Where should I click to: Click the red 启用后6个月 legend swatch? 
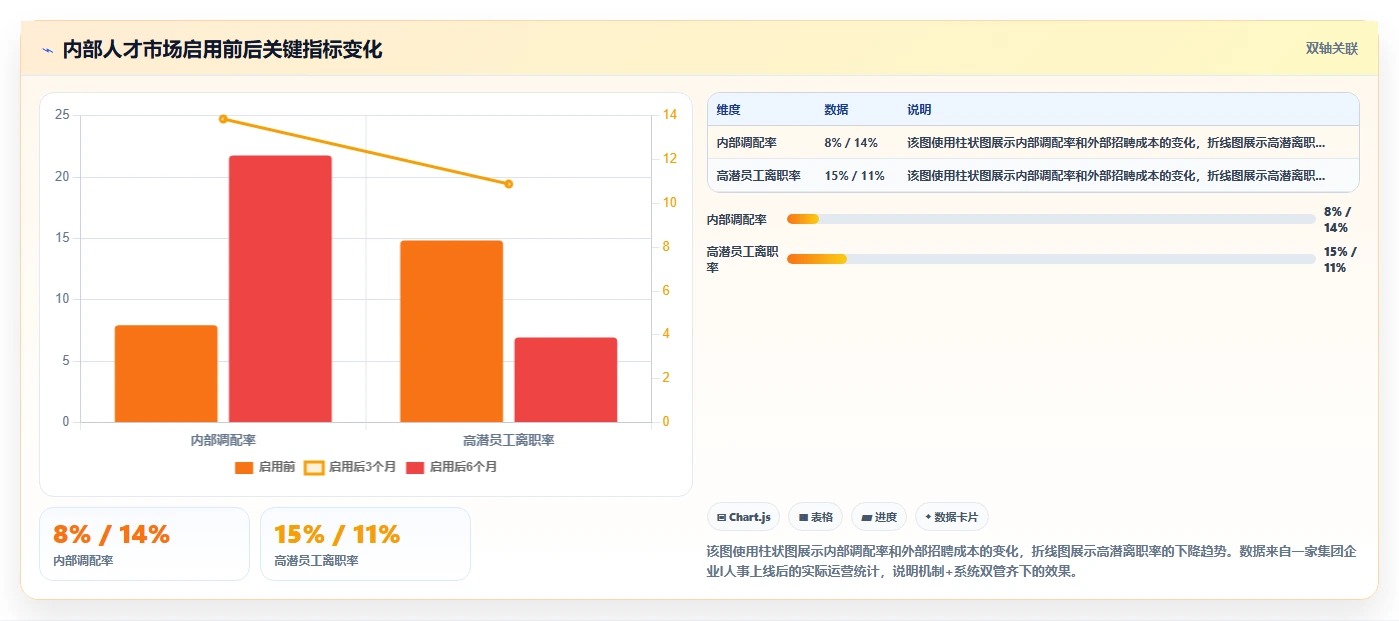click(415, 467)
